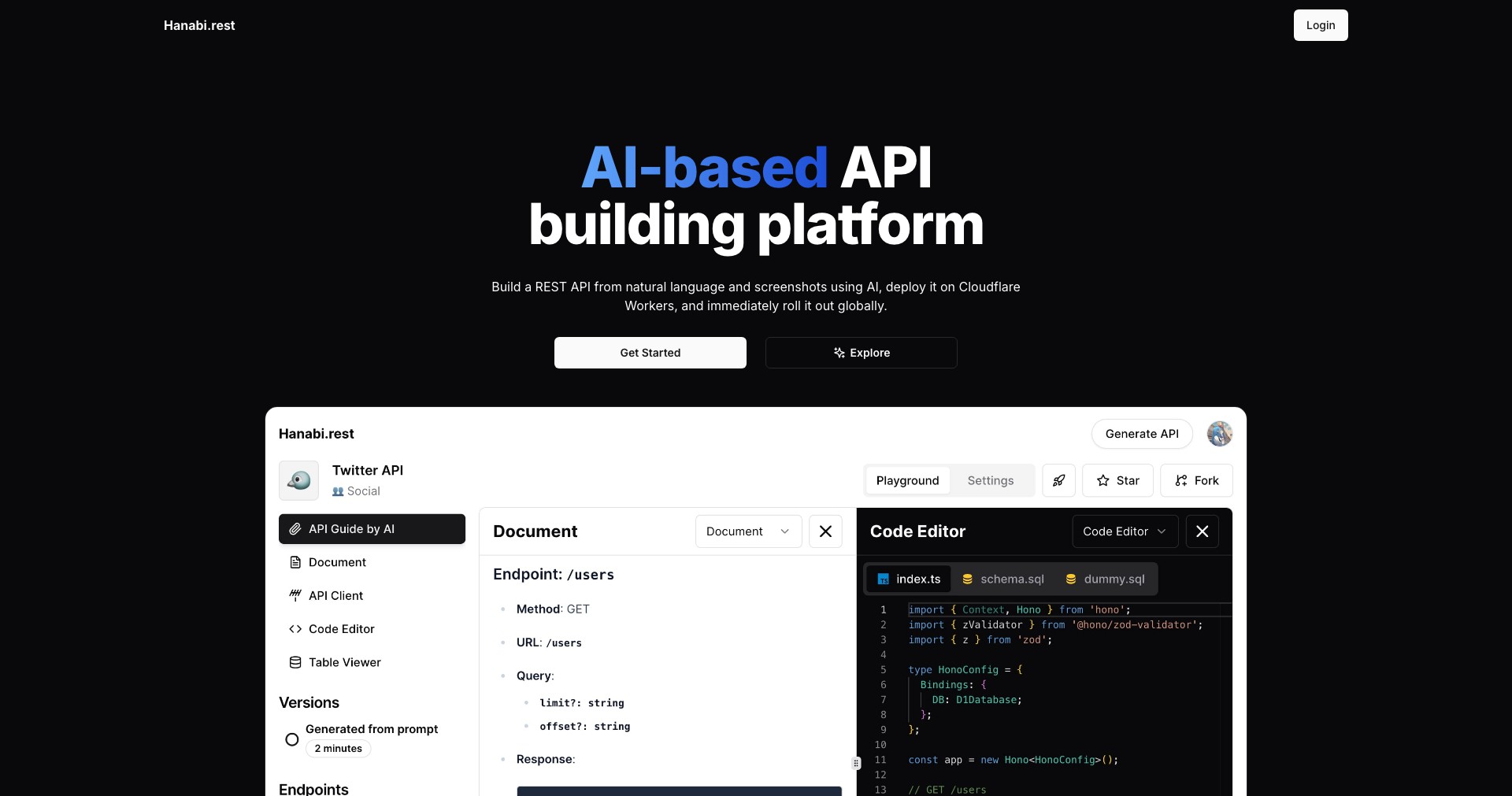This screenshot has width=1512, height=796.
Task: Open the Code Editor panel type dropdown
Action: point(1125,531)
